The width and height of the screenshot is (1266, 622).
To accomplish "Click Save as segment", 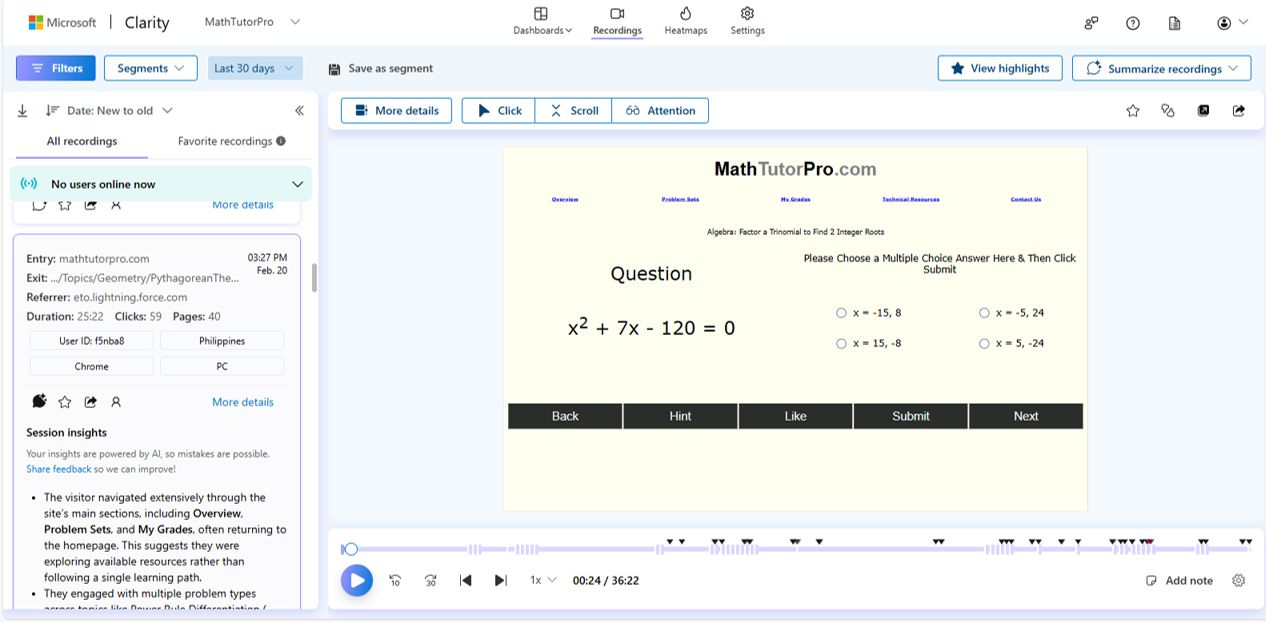I will [381, 69].
